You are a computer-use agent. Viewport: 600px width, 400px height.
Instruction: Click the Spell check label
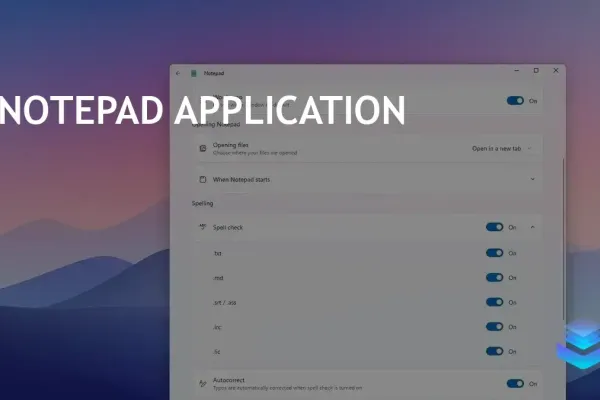click(x=228, y=227)
